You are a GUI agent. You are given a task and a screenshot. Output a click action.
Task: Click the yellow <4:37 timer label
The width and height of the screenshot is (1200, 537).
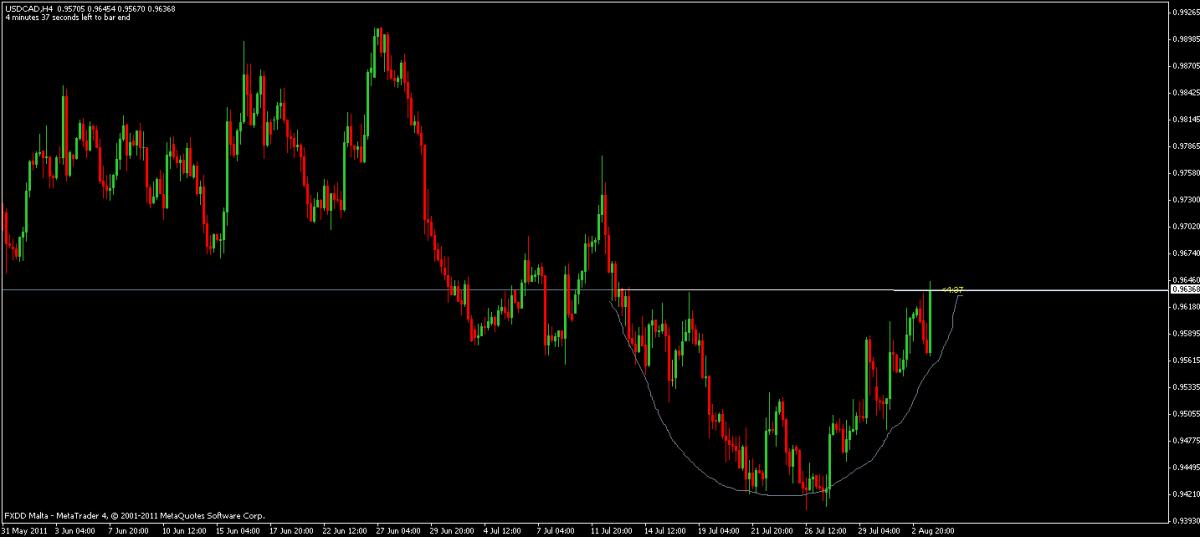951,290
